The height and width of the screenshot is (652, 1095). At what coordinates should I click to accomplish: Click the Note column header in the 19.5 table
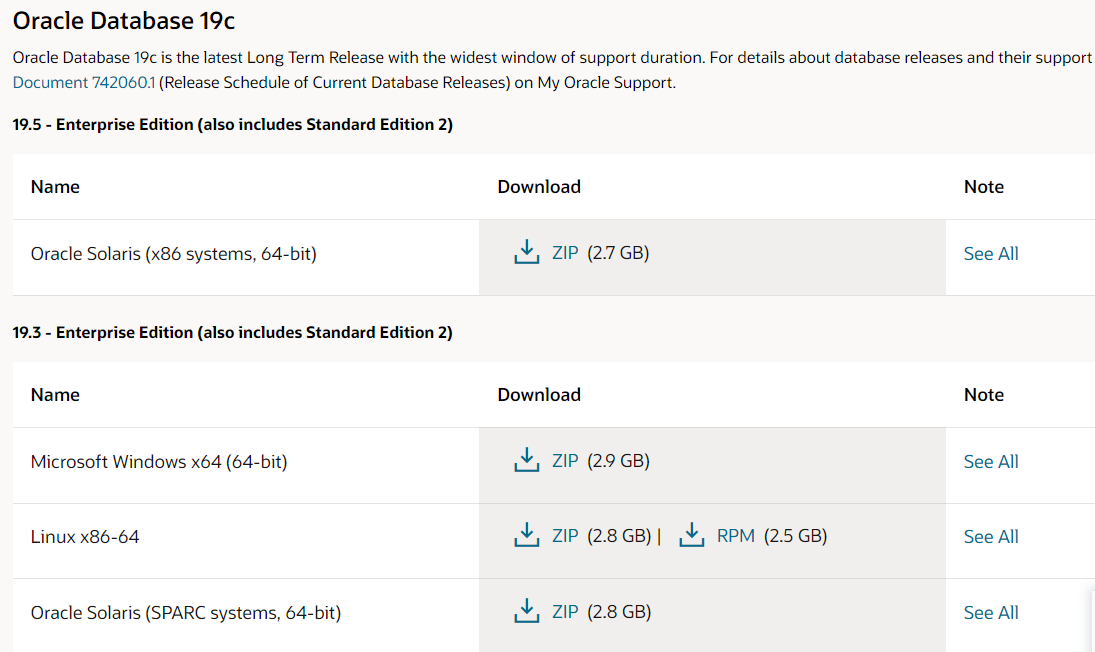(x=984, y=186)
